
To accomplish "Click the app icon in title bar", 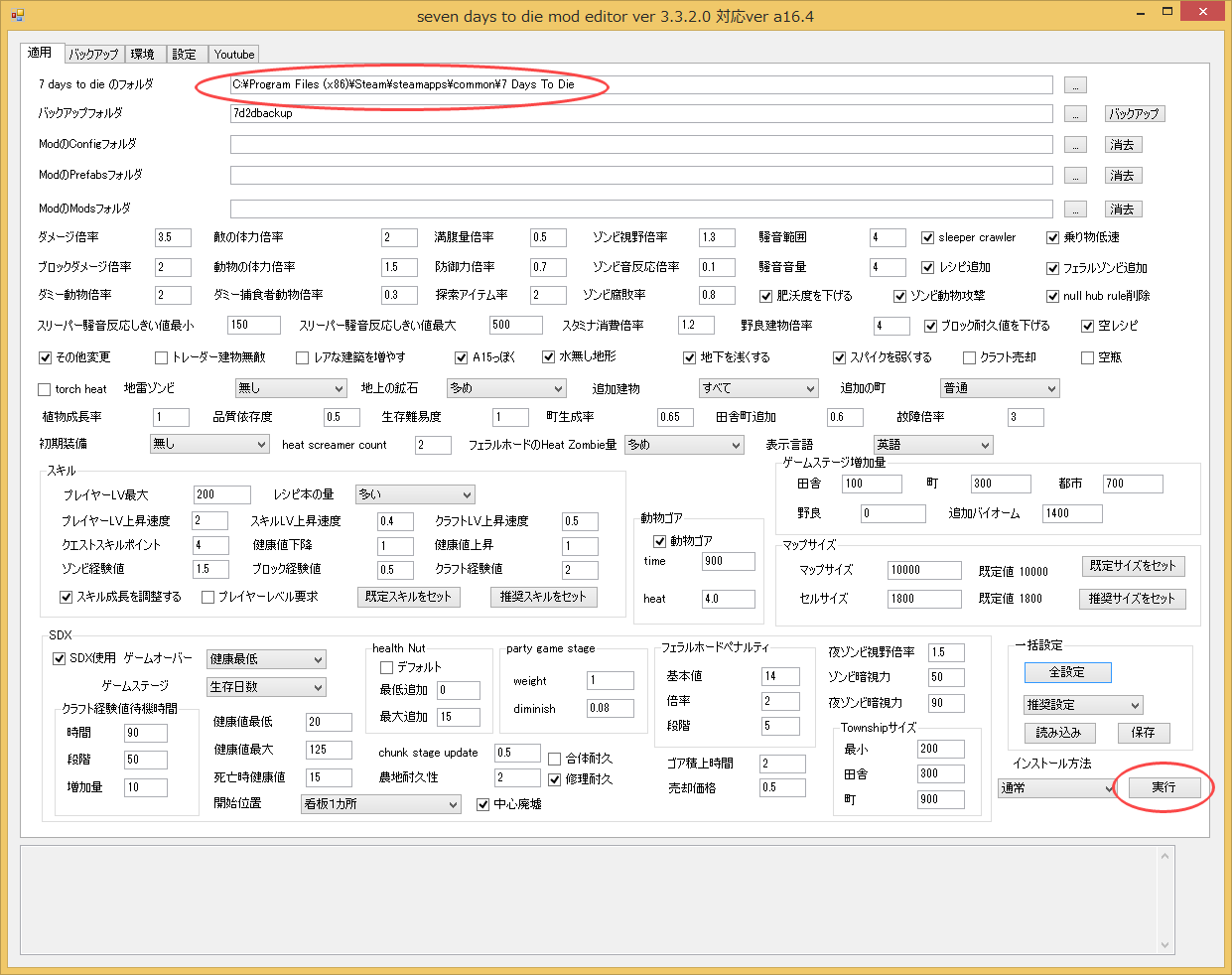I will pos(17,14).
